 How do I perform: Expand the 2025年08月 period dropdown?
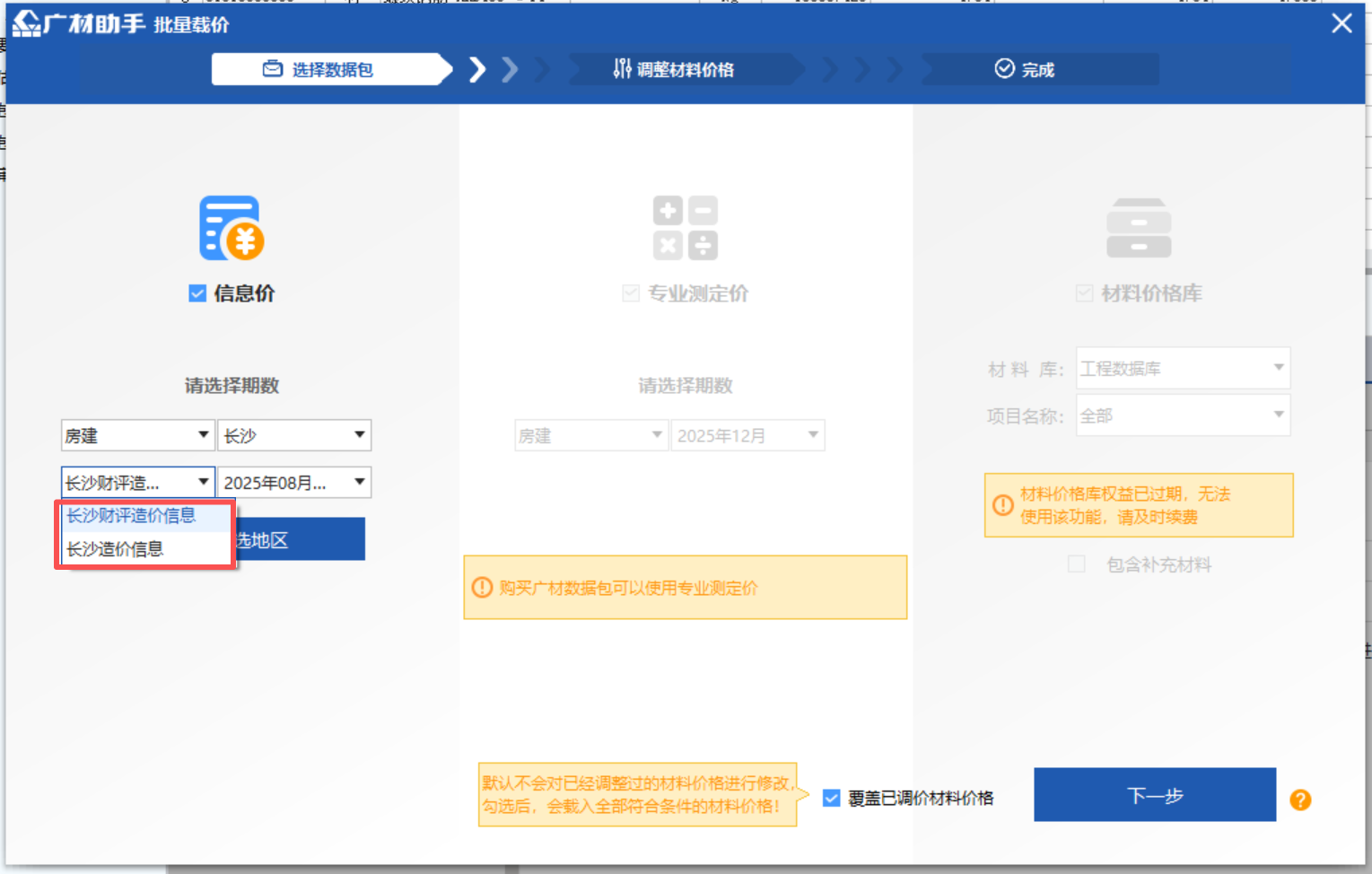[x=293, y=482]
